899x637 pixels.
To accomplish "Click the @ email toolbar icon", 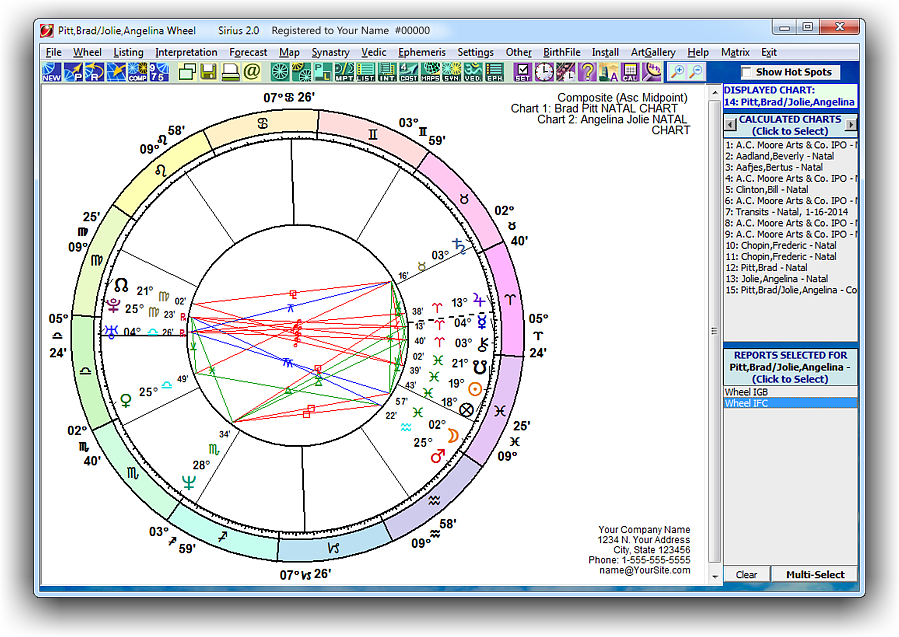I will pyautogui.click(x=252, y=72).
